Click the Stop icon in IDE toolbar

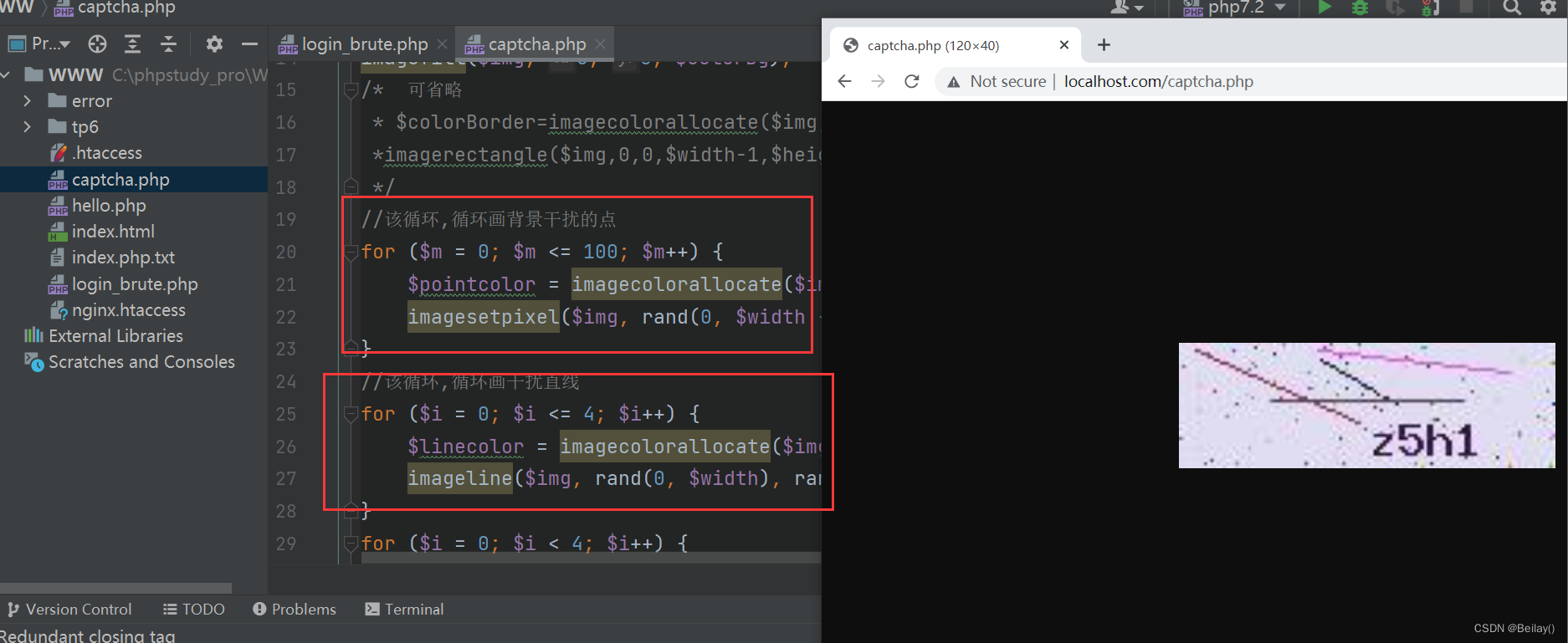click(1466, 7)
